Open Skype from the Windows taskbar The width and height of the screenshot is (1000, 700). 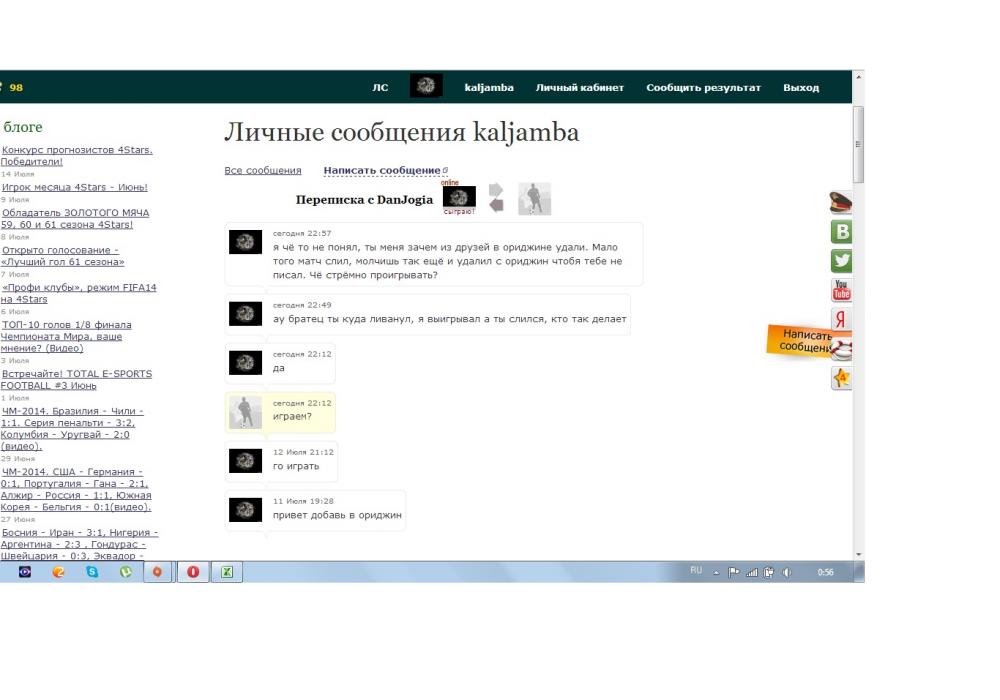92,572
